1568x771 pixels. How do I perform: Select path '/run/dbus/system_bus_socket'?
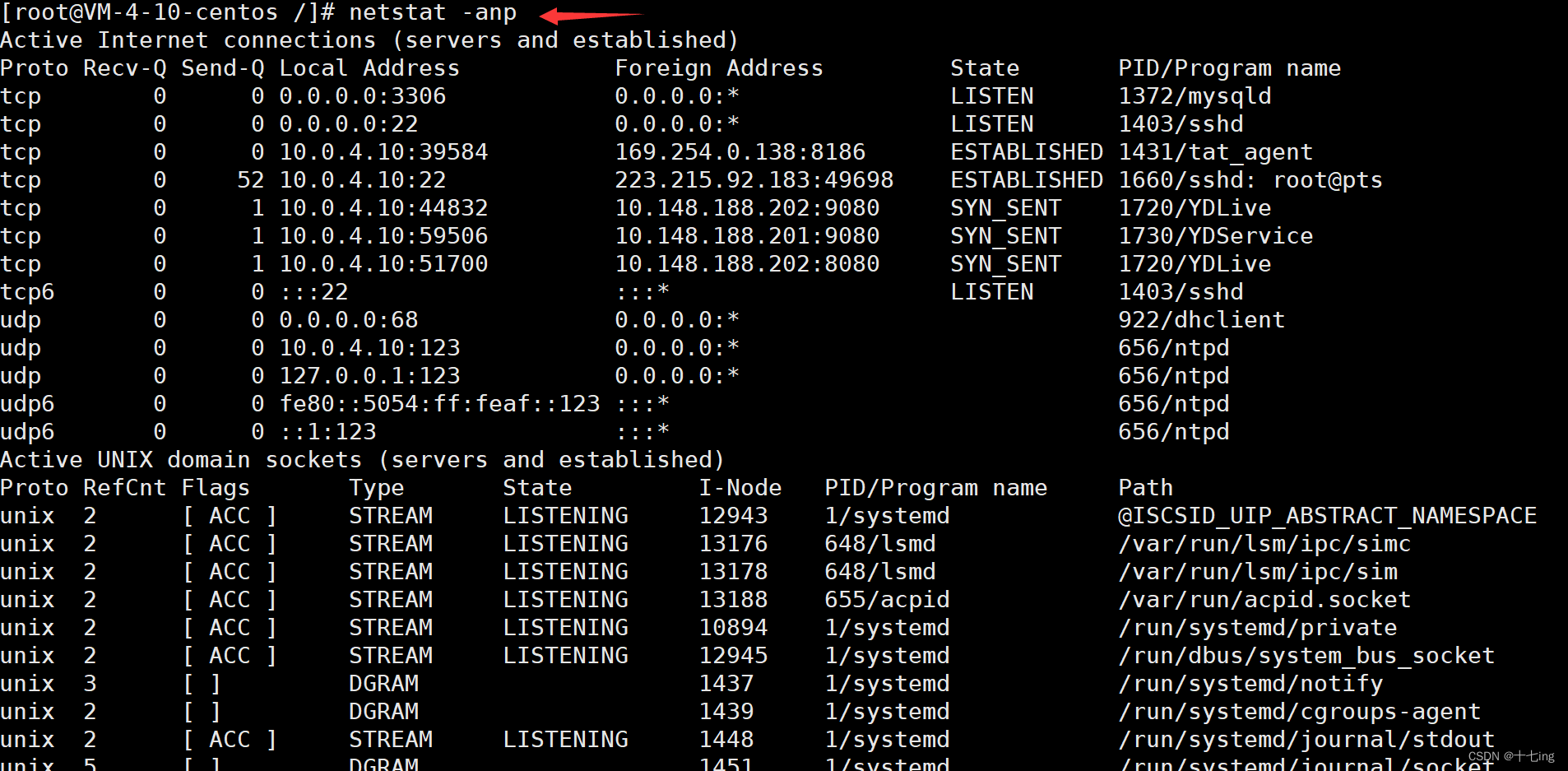(1306, 656)
